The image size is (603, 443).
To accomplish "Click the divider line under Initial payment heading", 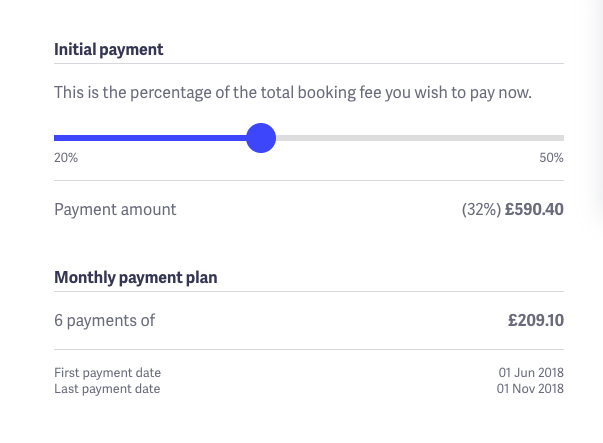I will pos(309,64).
